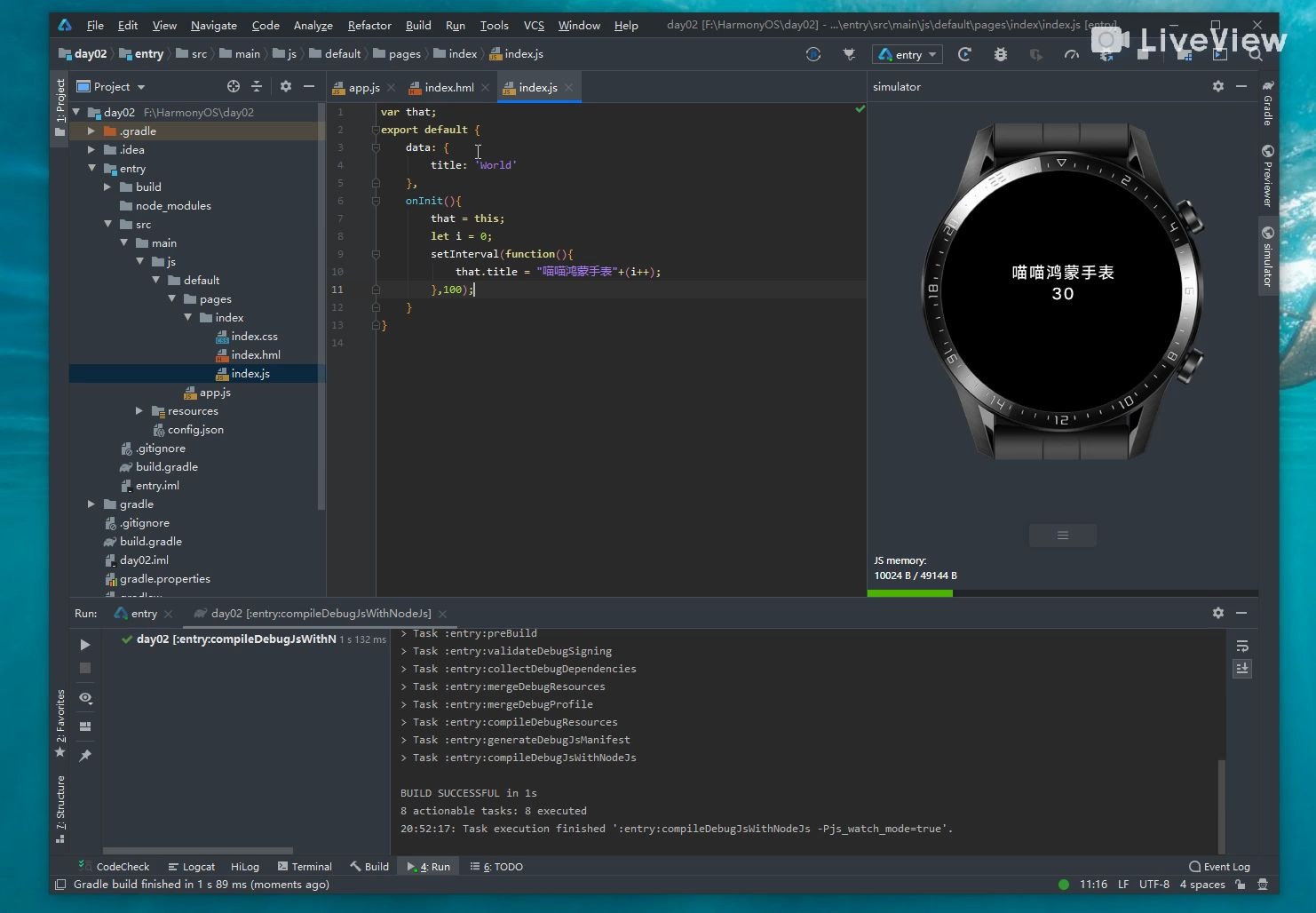Open the Previewer side tool window
Image resolution: width=1316 pixels, height=913 pixels.
click(x=1268, y=176)
